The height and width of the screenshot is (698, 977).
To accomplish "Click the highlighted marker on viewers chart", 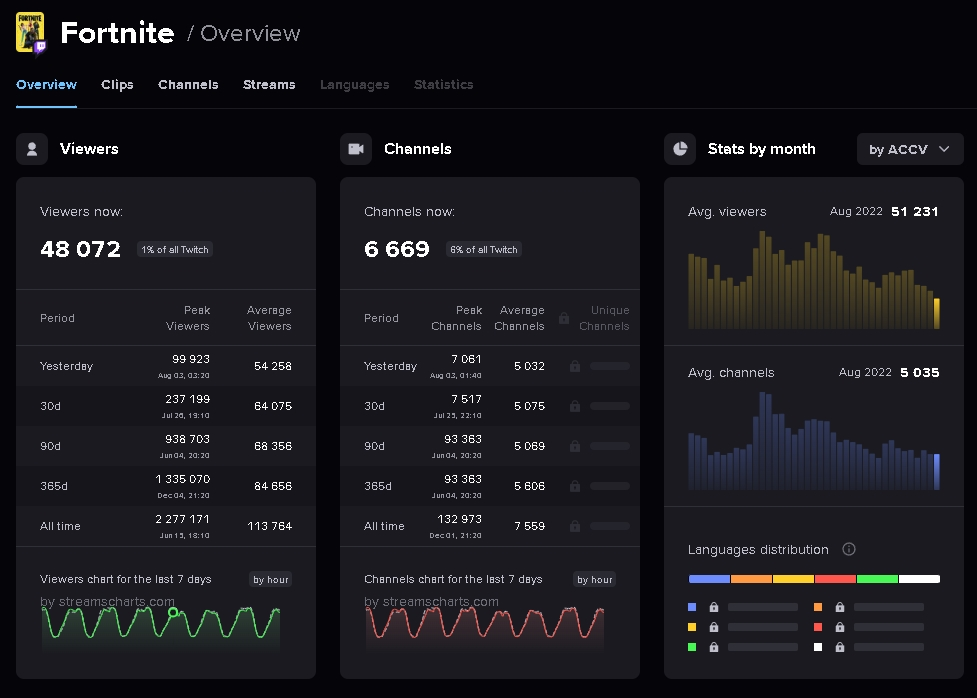I will (173, 612).
